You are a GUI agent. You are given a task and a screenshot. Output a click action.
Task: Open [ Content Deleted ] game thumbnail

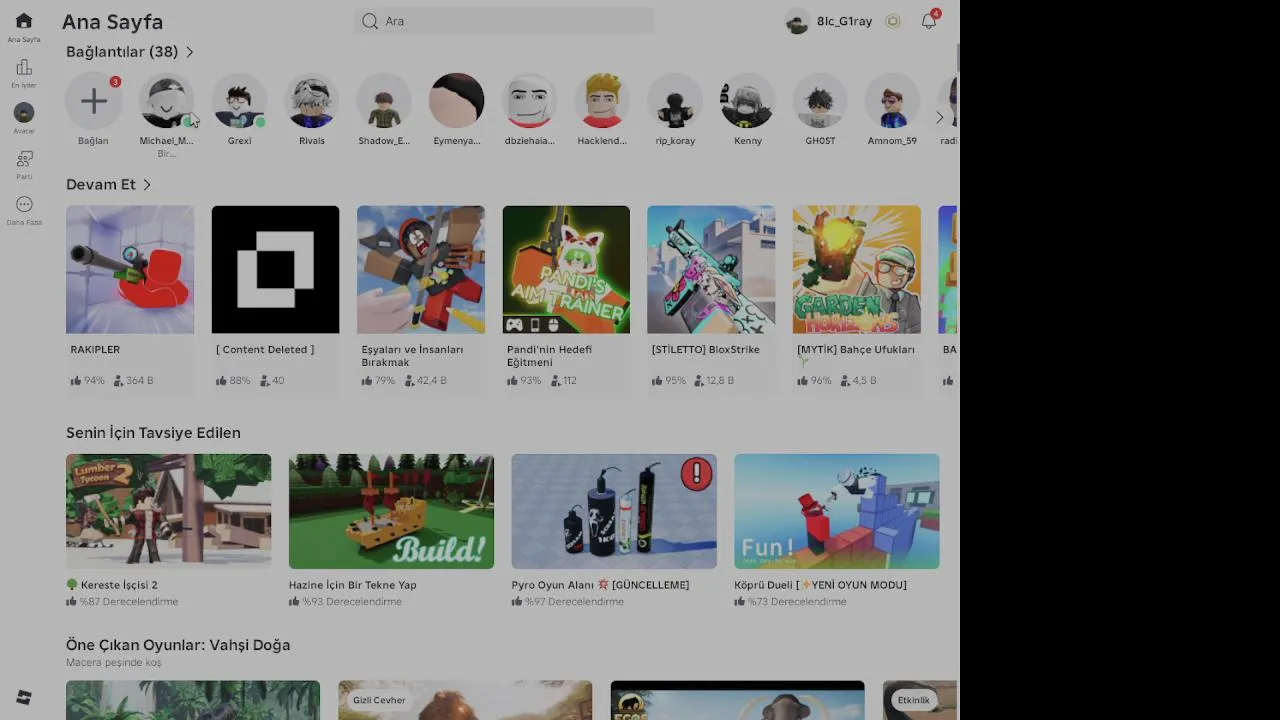[x=275, y=269]
